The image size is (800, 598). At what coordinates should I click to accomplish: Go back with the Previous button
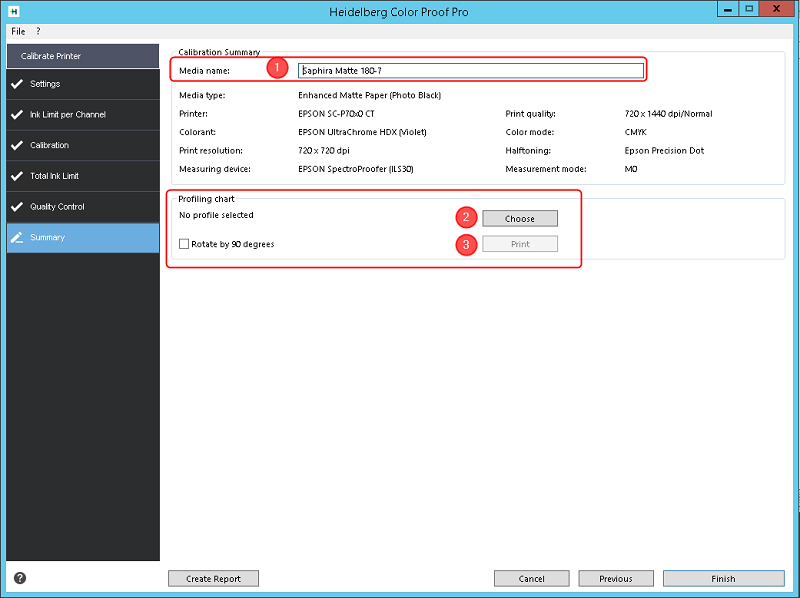tap(616, 579)
